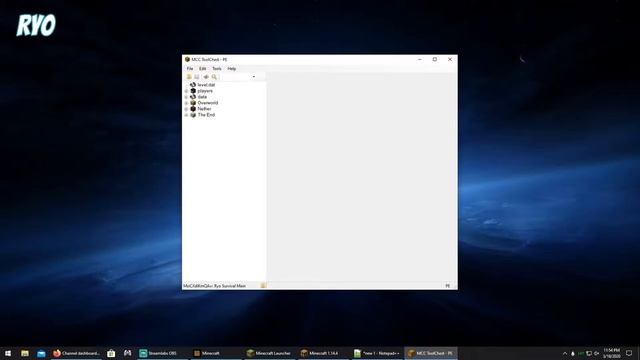
Task: Click the refresh arrow toolbar icon
Action: pos(206,77)
